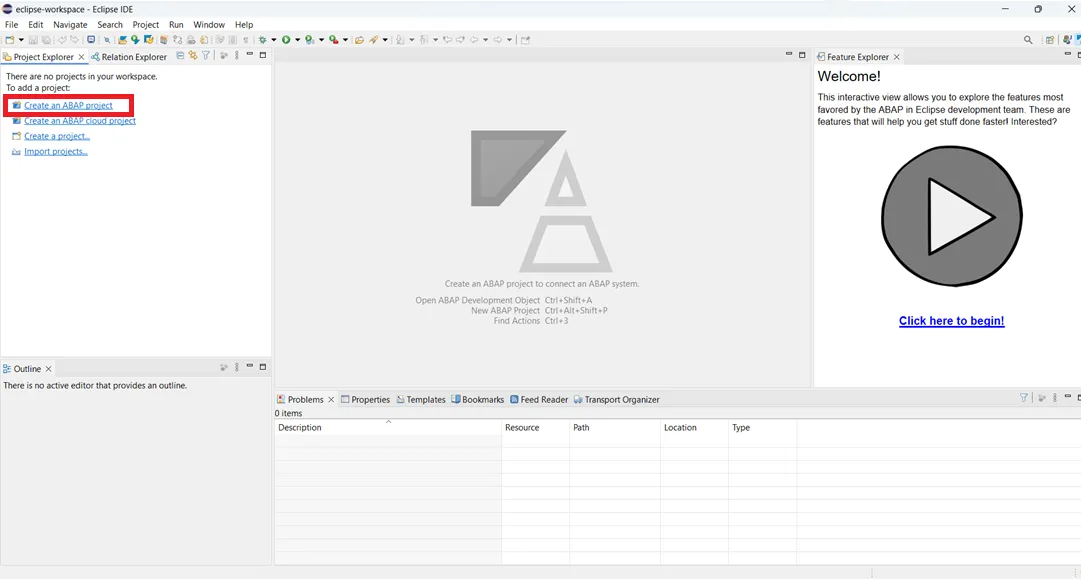
Task: Open the Debug dropdown arrow
Action: [x=274, y=39]
